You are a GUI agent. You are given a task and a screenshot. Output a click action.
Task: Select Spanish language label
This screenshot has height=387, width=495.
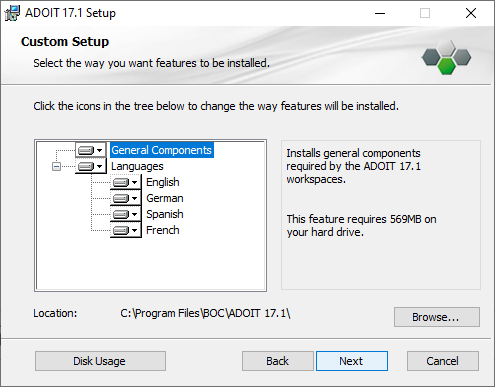[x=165, y=214]
